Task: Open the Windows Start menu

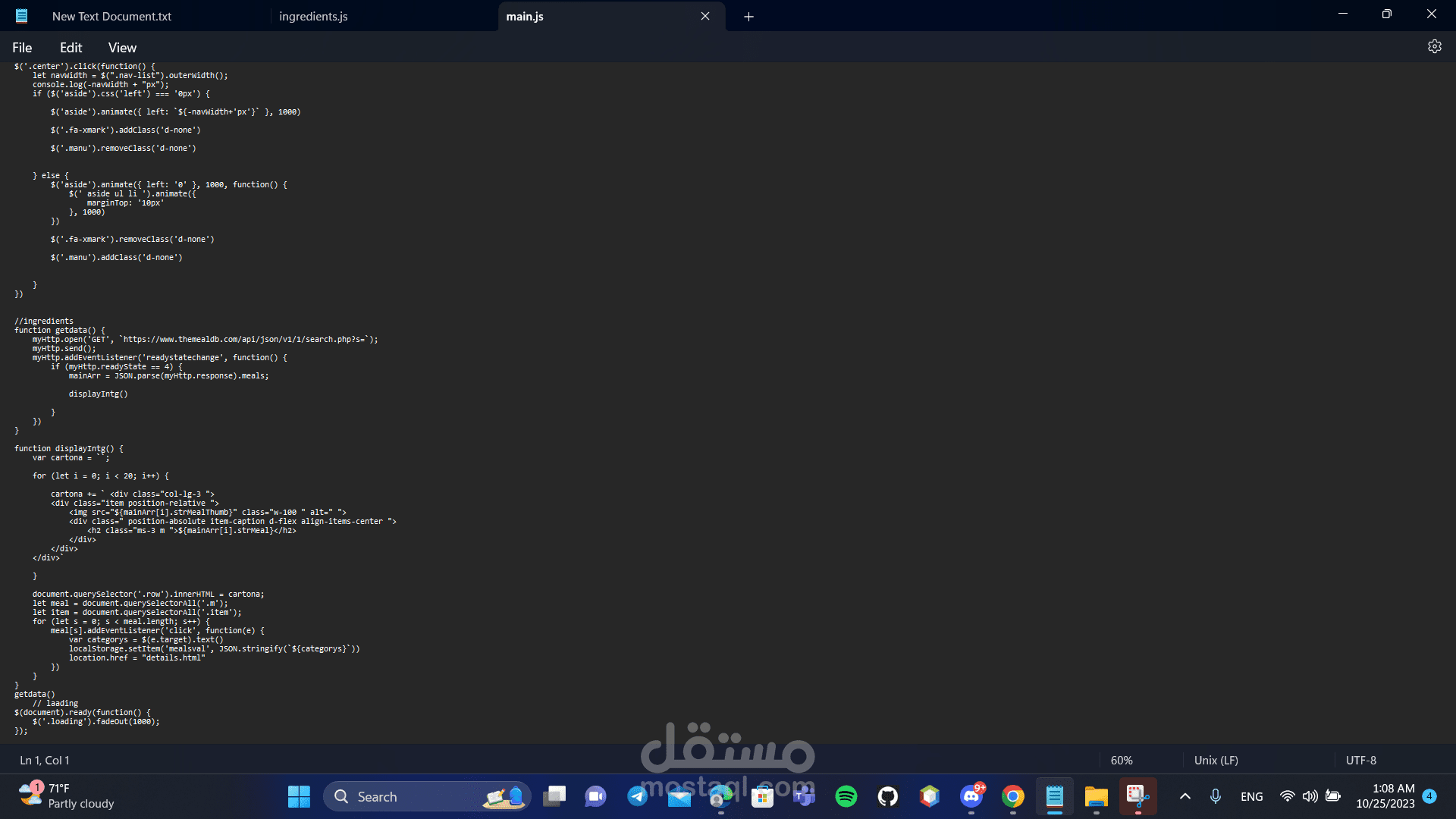Action: coord(299,796)
